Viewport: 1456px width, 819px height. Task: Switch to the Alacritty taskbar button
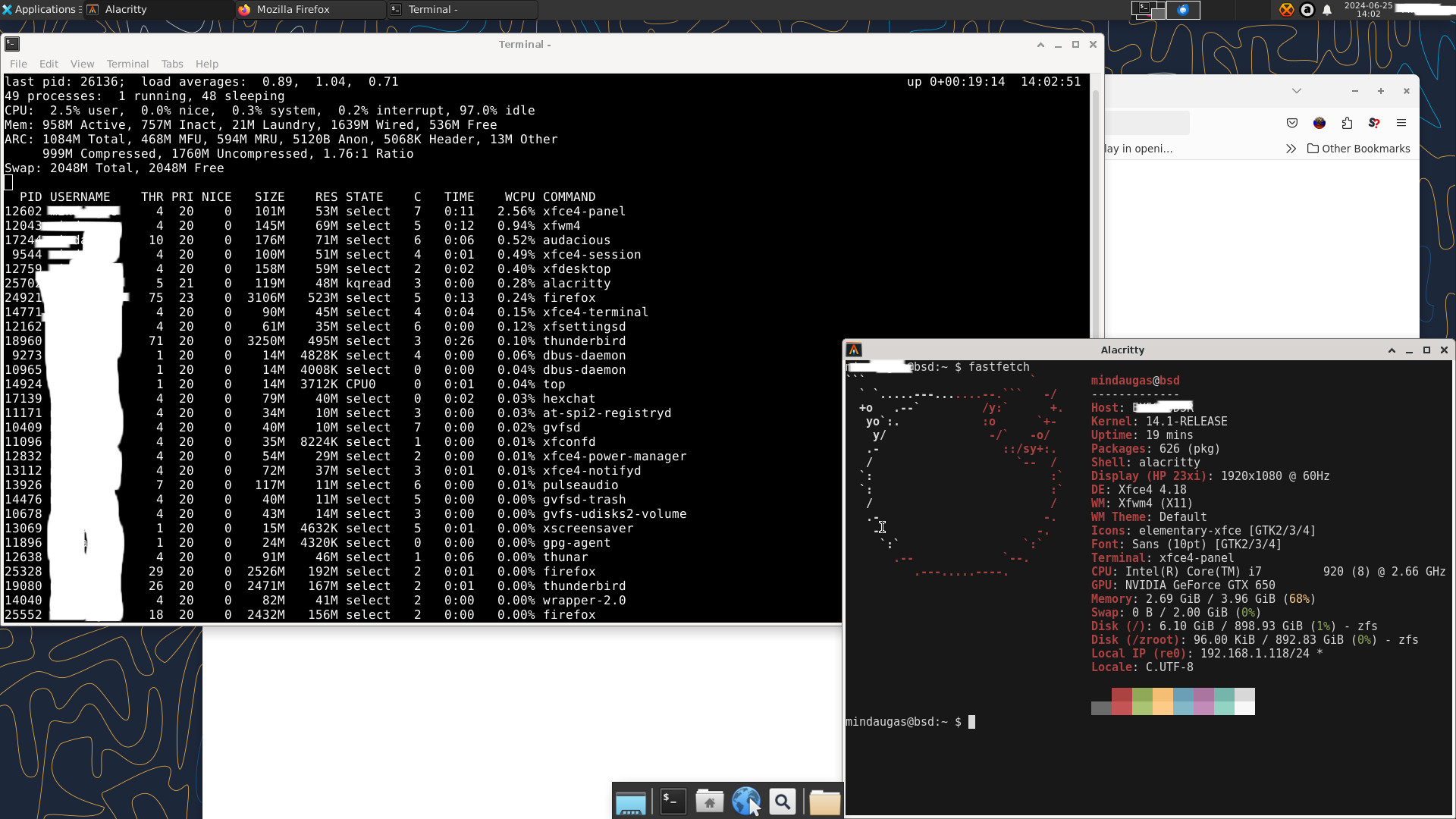[158, 9]
